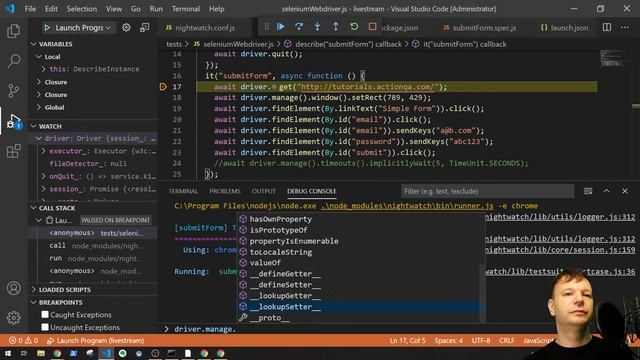Select valueOf suggestion in autocomplete

pyautogui.click(x=359, y=263)
